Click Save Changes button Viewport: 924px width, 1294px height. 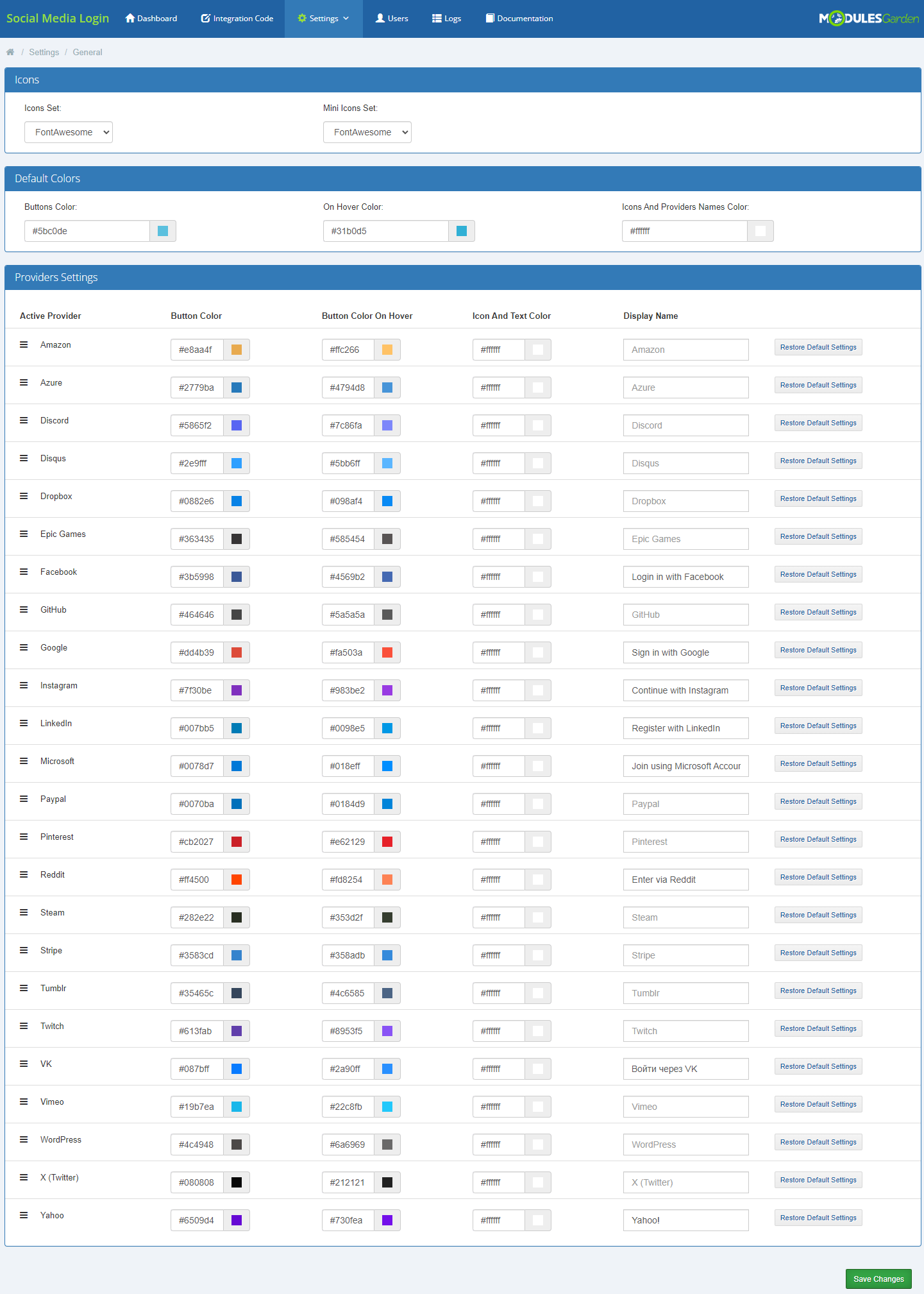point(878,1279)
